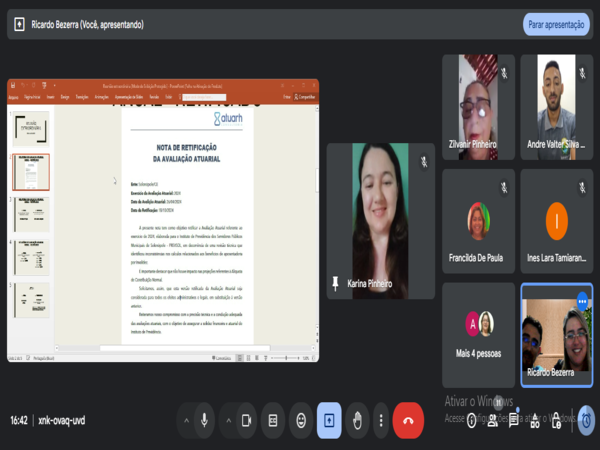
Task: Click the meeting code xnk-ovaq-uvd
Action: (62, 421)
